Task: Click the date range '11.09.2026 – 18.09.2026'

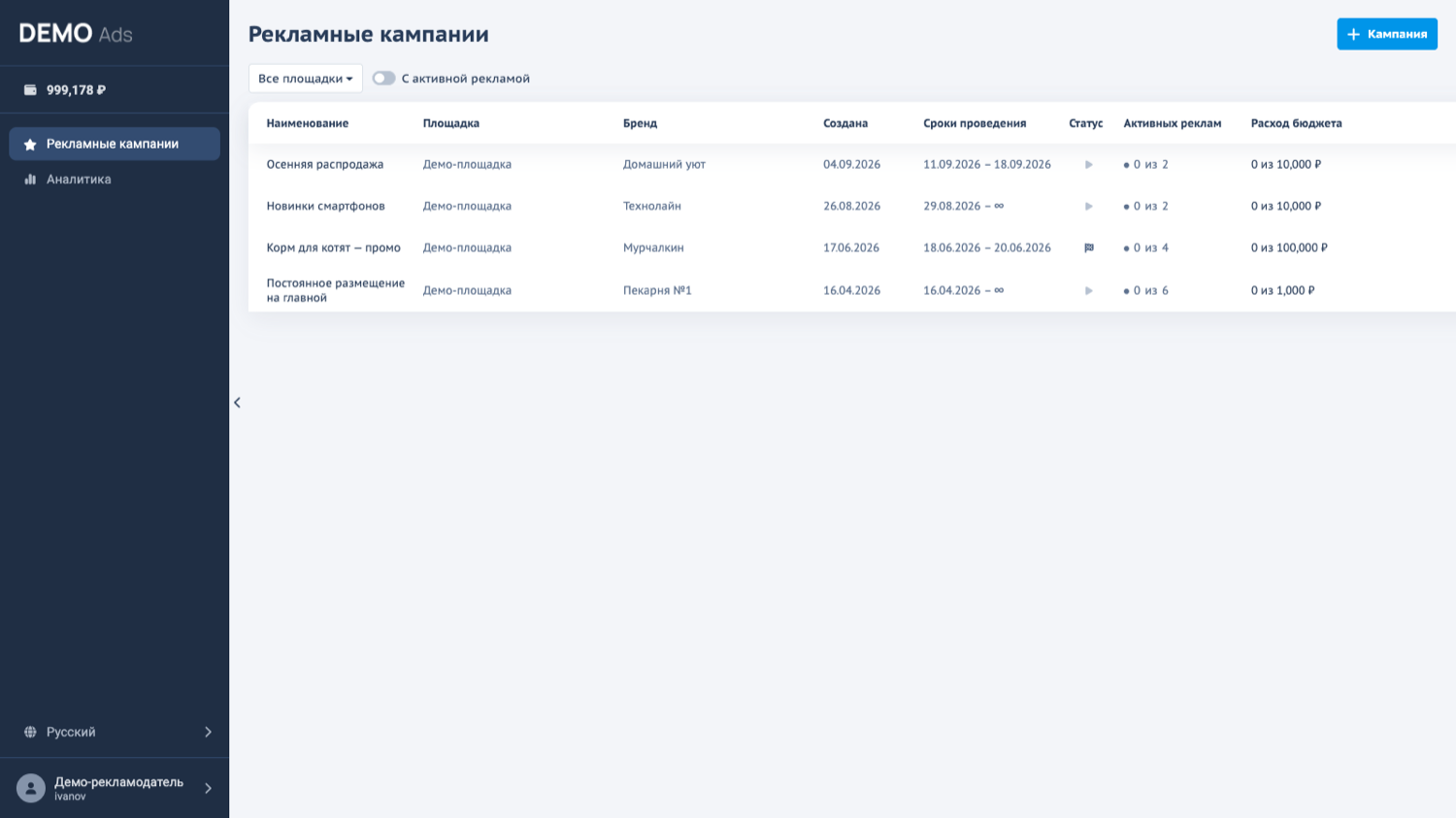Action: pyautogui.click(x=987, y=165)
